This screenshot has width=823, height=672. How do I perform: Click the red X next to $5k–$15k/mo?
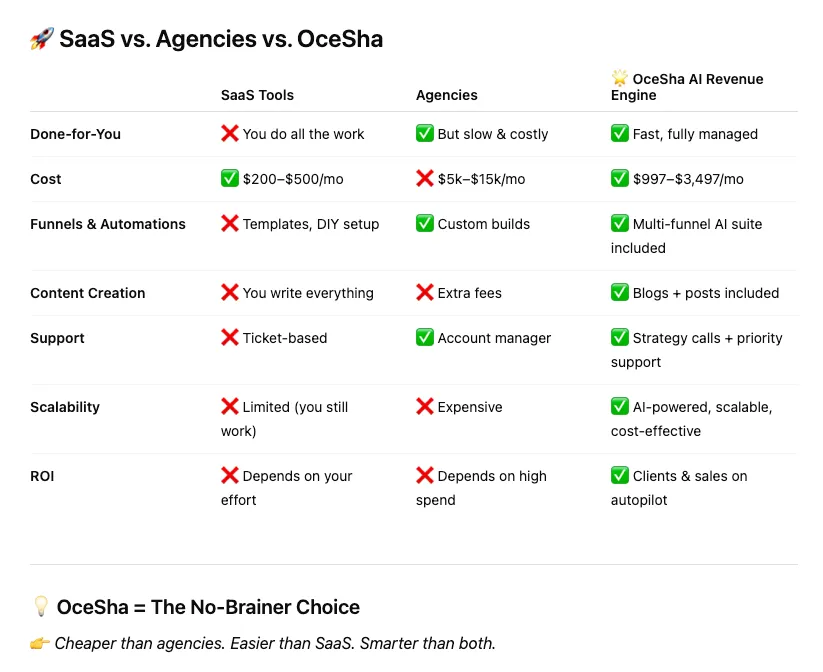[425, 178]
